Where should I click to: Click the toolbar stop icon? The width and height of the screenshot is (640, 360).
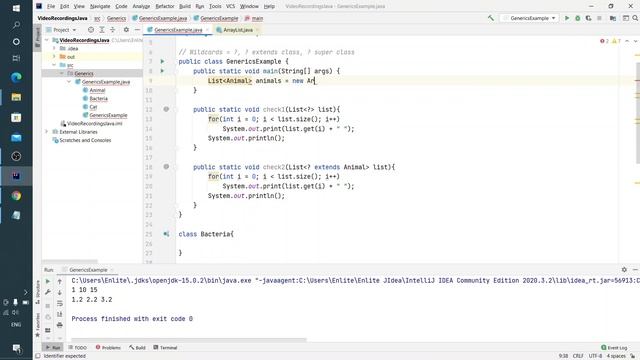tap(599, 18)
